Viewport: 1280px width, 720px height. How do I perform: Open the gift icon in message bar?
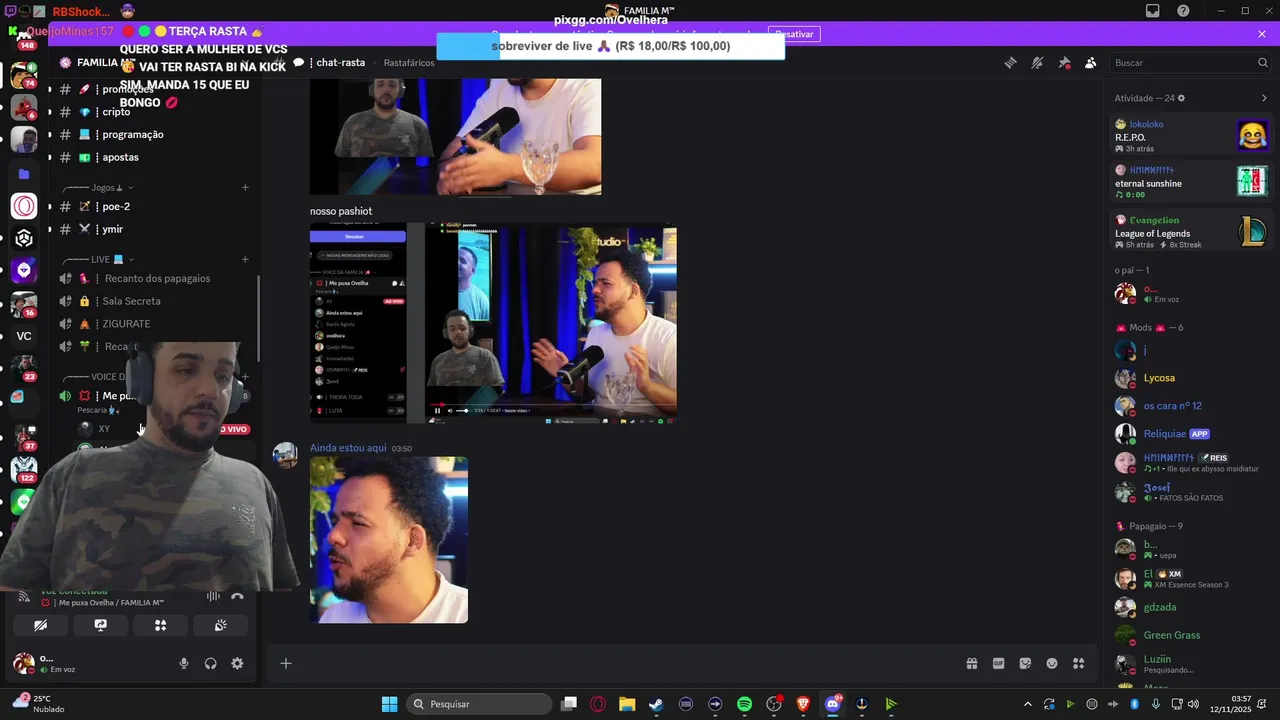click(x=971, y=663)
